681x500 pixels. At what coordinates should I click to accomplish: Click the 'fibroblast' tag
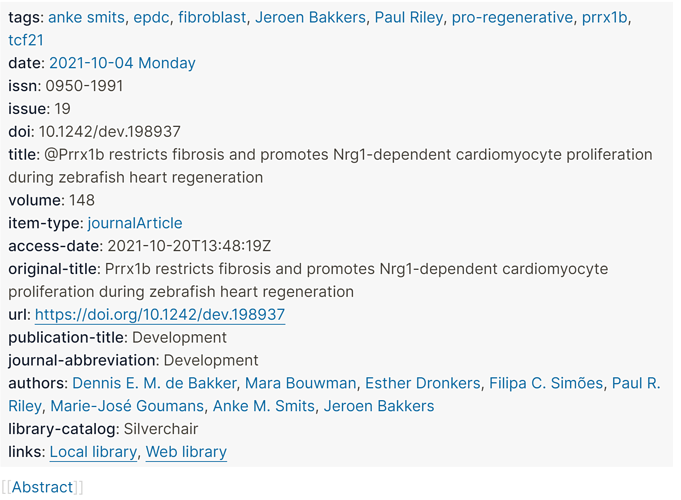[x=212, y=17]
